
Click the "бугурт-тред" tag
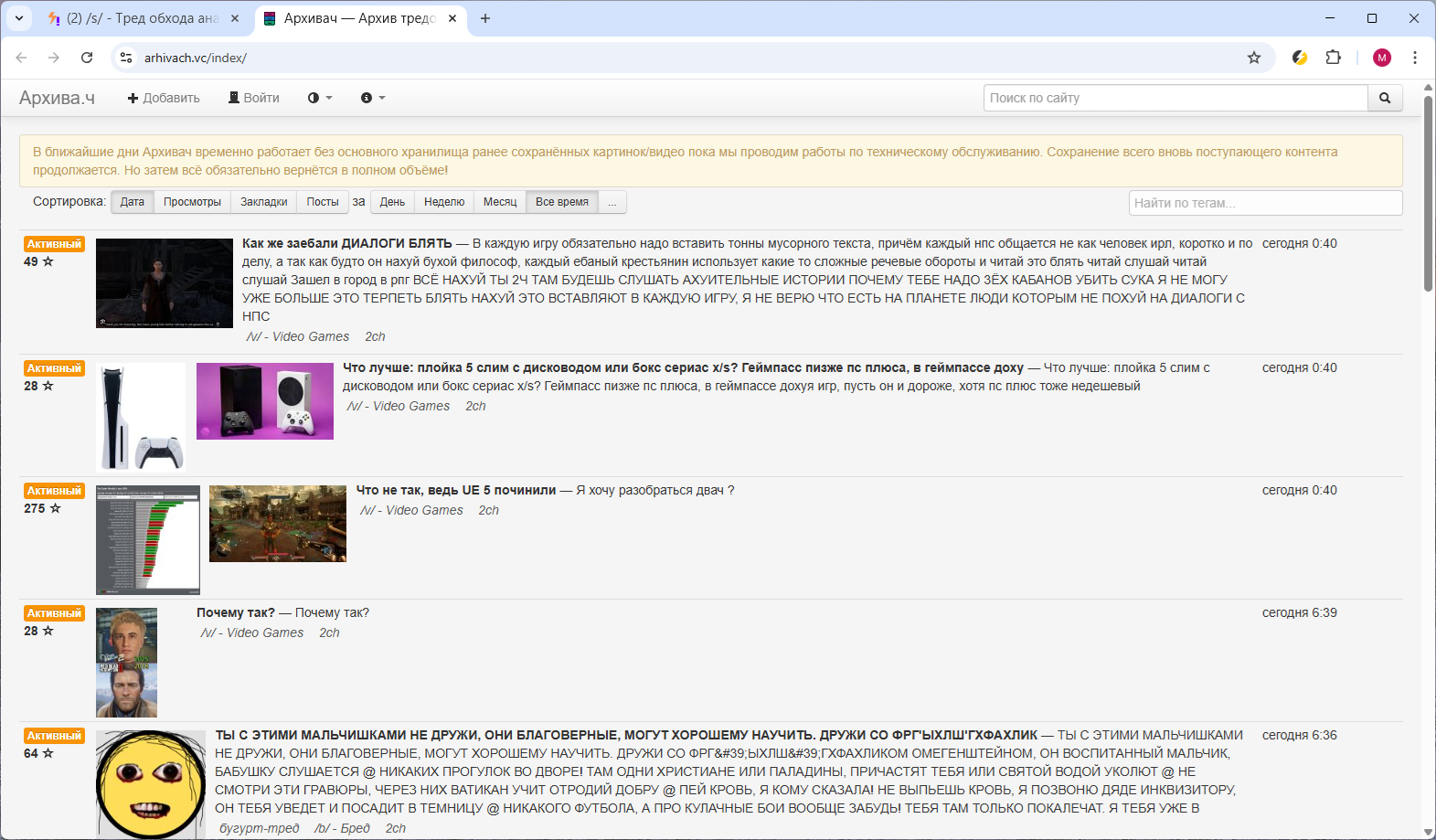tap(260, 828)
